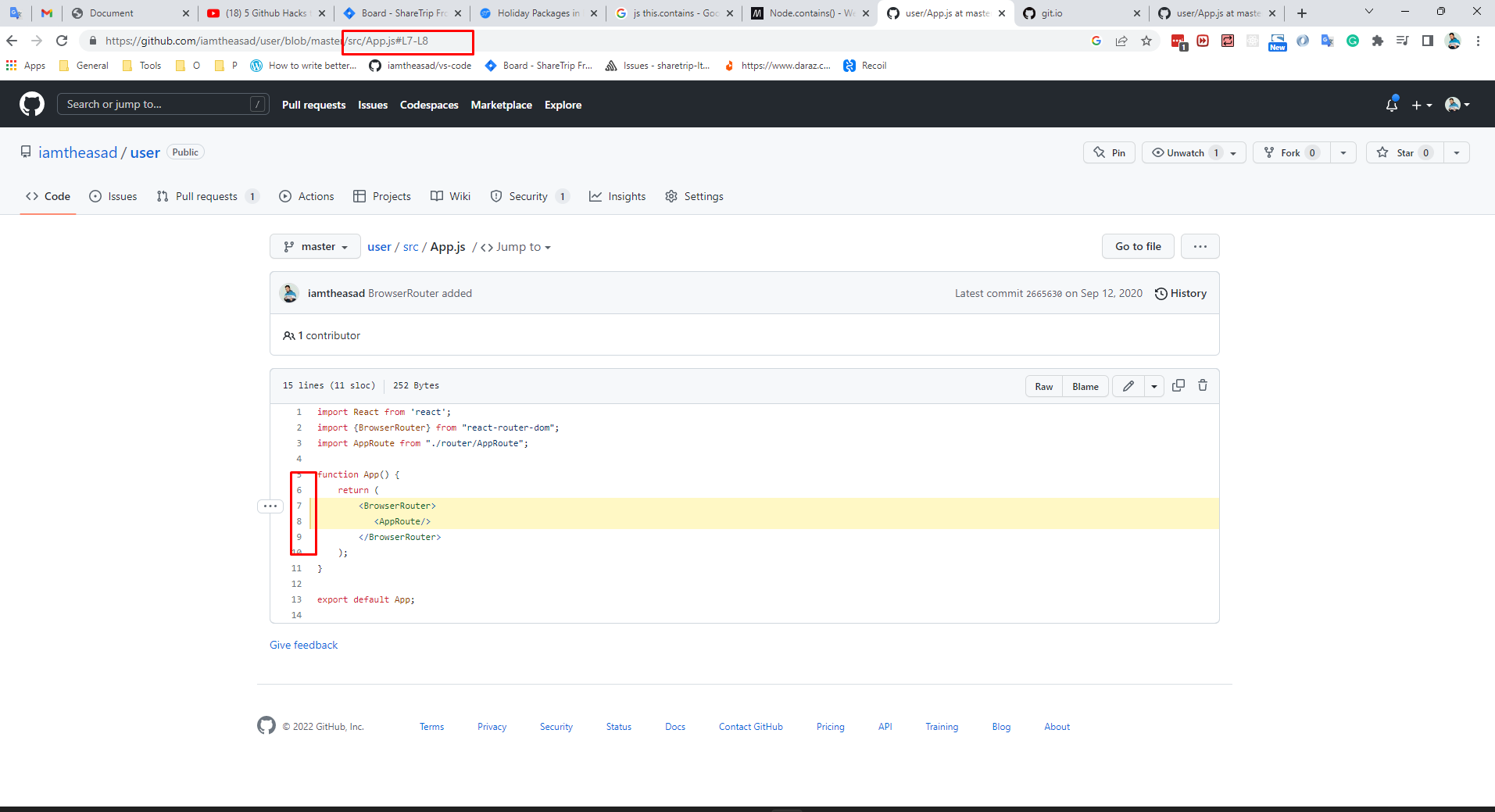This screenshot has width=1495, height=812.
Task: Click the GitHub logo in the header
Action: 30,103
